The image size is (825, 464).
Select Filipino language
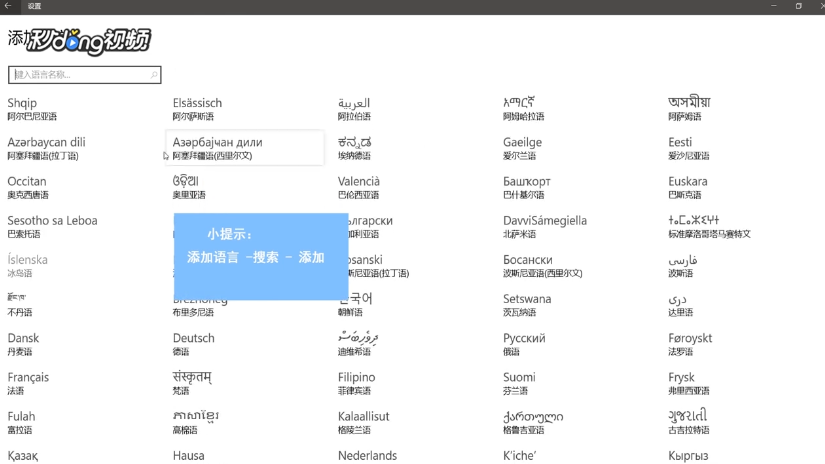click(357, 384)
